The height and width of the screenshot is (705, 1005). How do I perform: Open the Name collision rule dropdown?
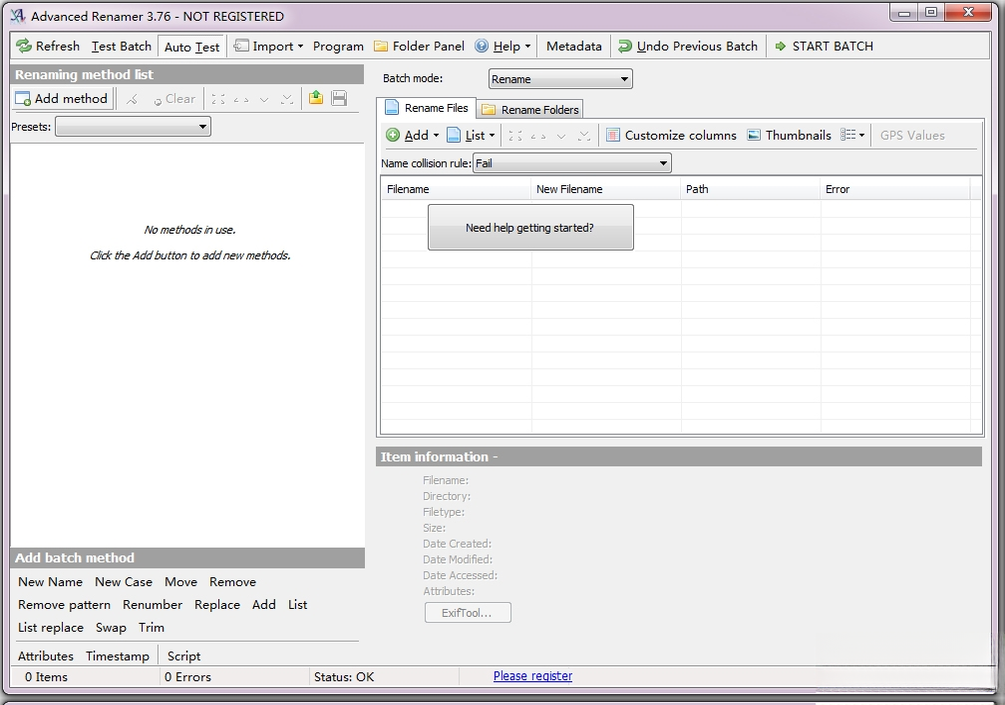pos(572,163)
